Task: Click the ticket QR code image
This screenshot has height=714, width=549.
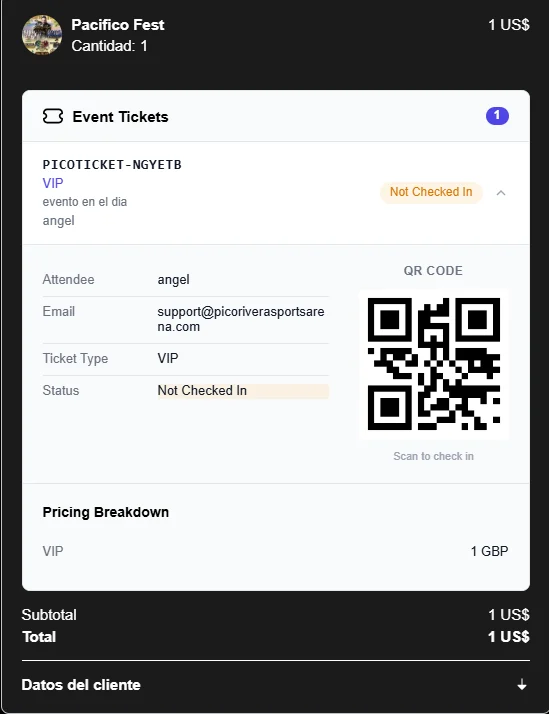Action: pyautogui.click(x=433, y=364)
